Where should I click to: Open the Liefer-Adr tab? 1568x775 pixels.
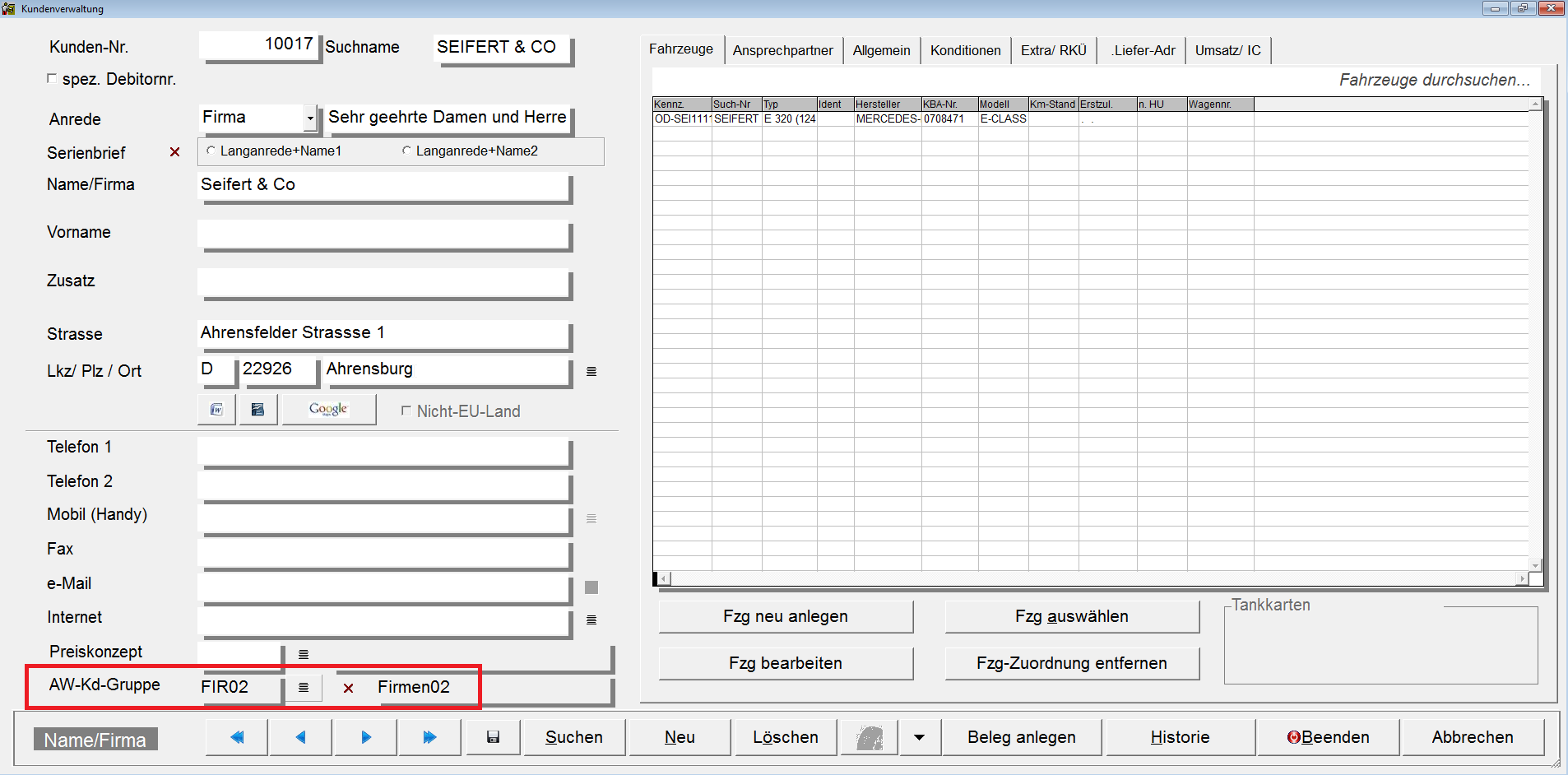pyautogui.click(x=1143, y=50)
